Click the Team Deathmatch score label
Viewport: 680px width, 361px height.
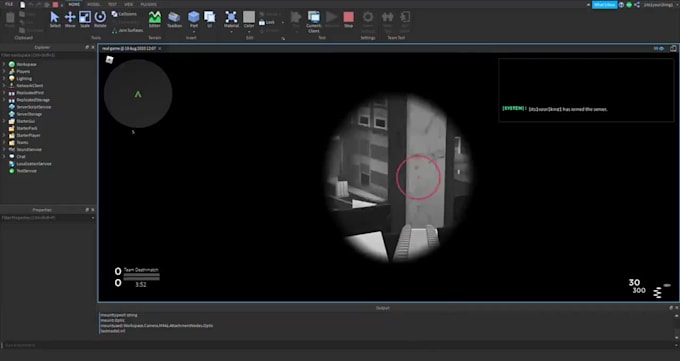click(x=141, y=270)
